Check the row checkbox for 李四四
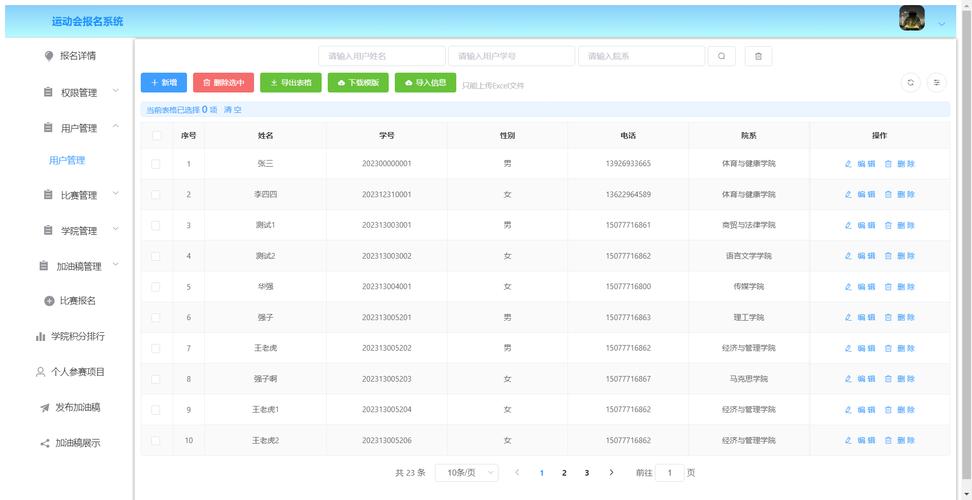 [x=156, y=195]
